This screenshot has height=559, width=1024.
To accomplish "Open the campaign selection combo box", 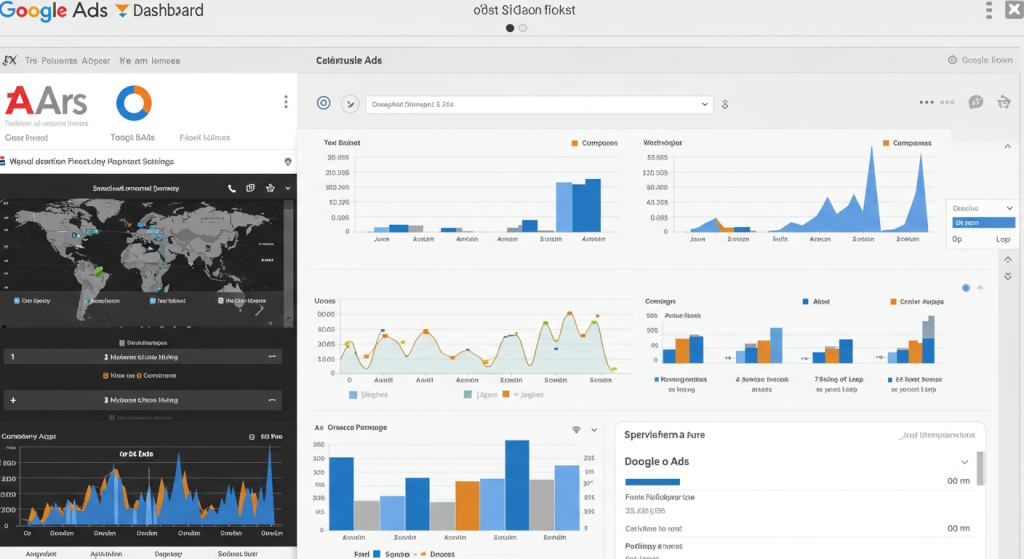I will pos(539,104).
